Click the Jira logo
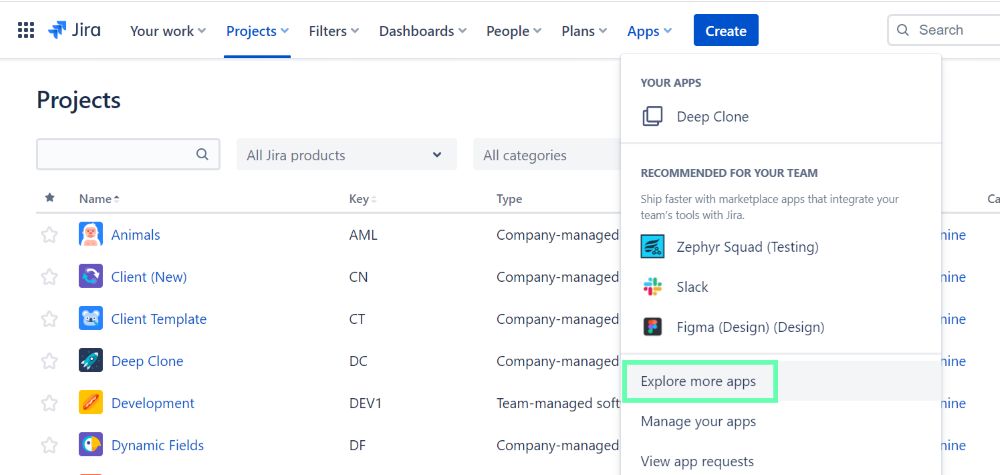This screenshot has height=475, width=1000. pos(74,30)
